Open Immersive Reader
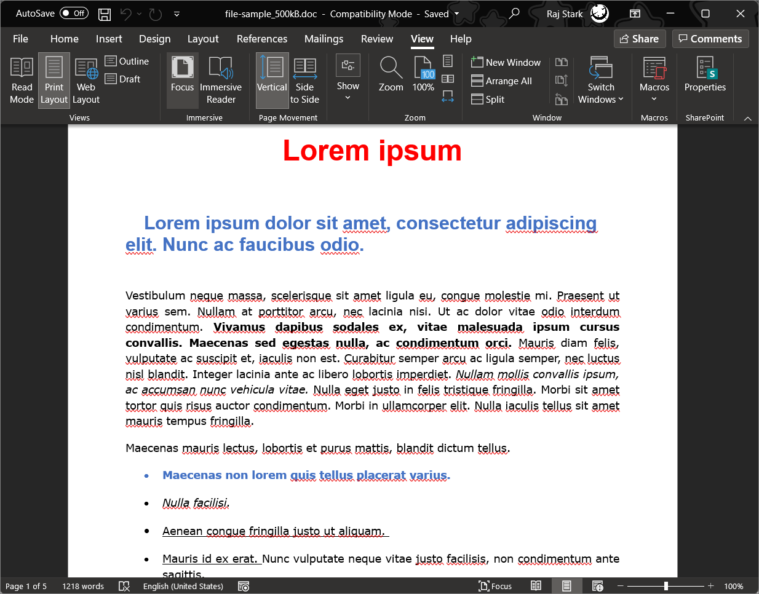This screenshot has width=759, height=594. [x=220, y=80]
